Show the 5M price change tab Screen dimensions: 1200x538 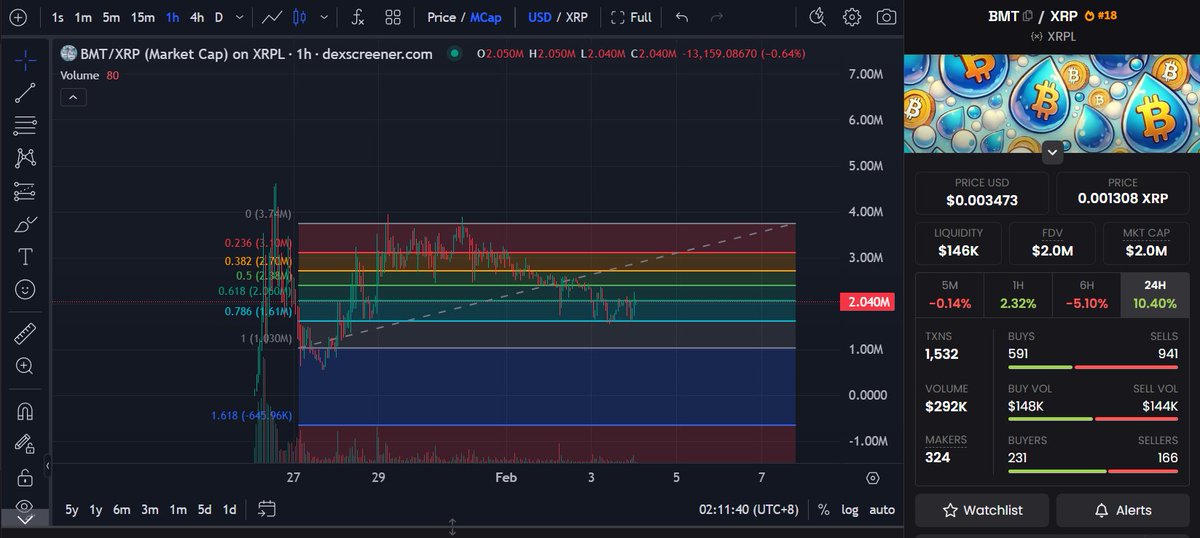(949, 294)
